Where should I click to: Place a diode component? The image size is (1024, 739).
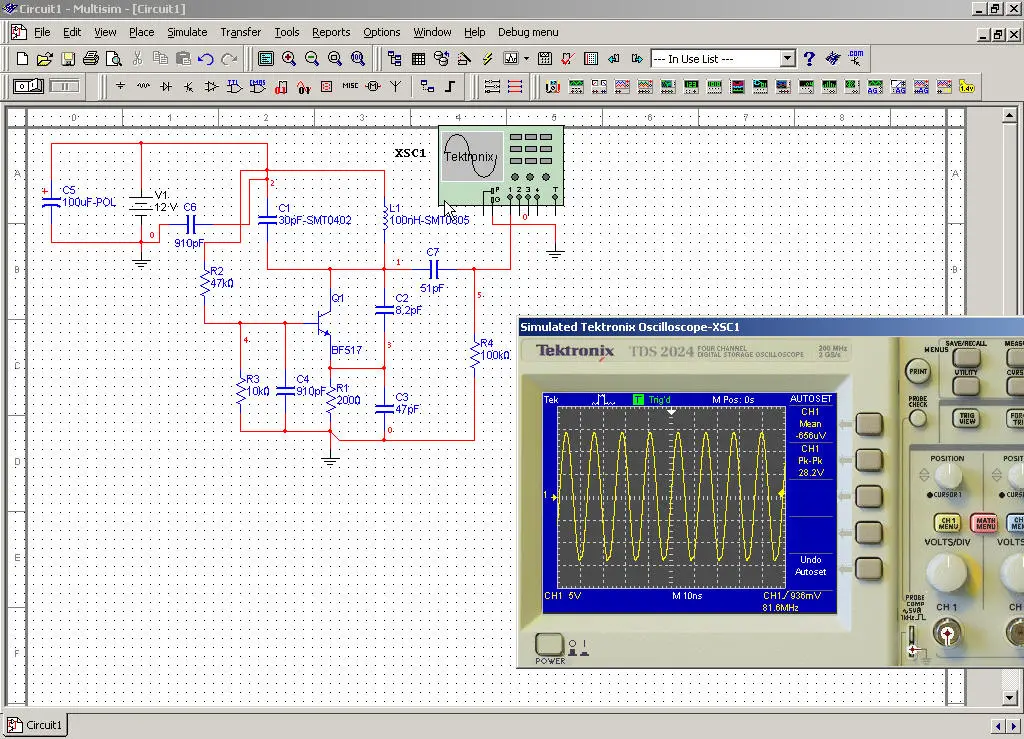coord(166,86)
